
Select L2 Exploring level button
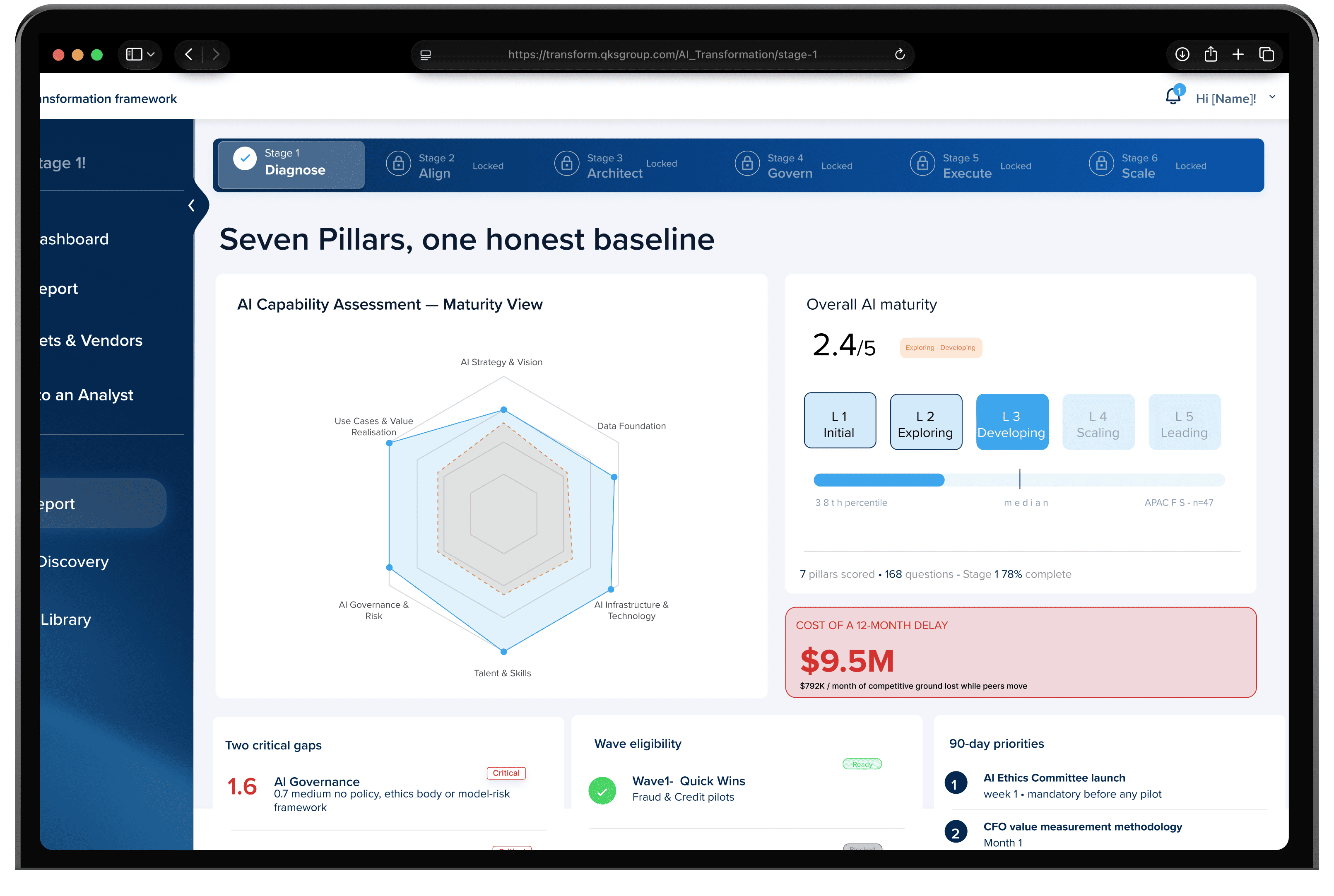pos(925,422)
